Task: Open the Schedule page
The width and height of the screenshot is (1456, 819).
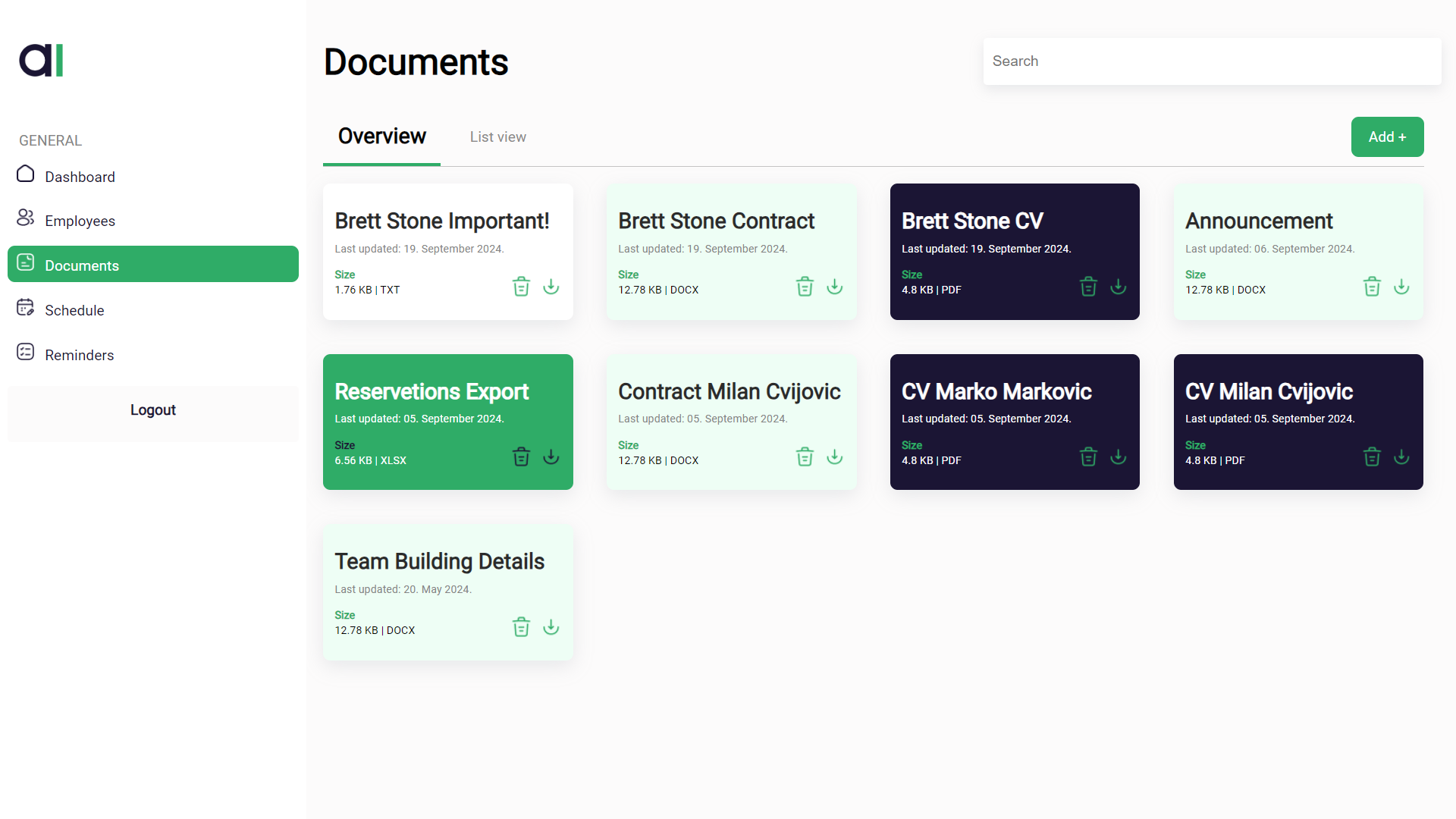Action: [74, 310]
